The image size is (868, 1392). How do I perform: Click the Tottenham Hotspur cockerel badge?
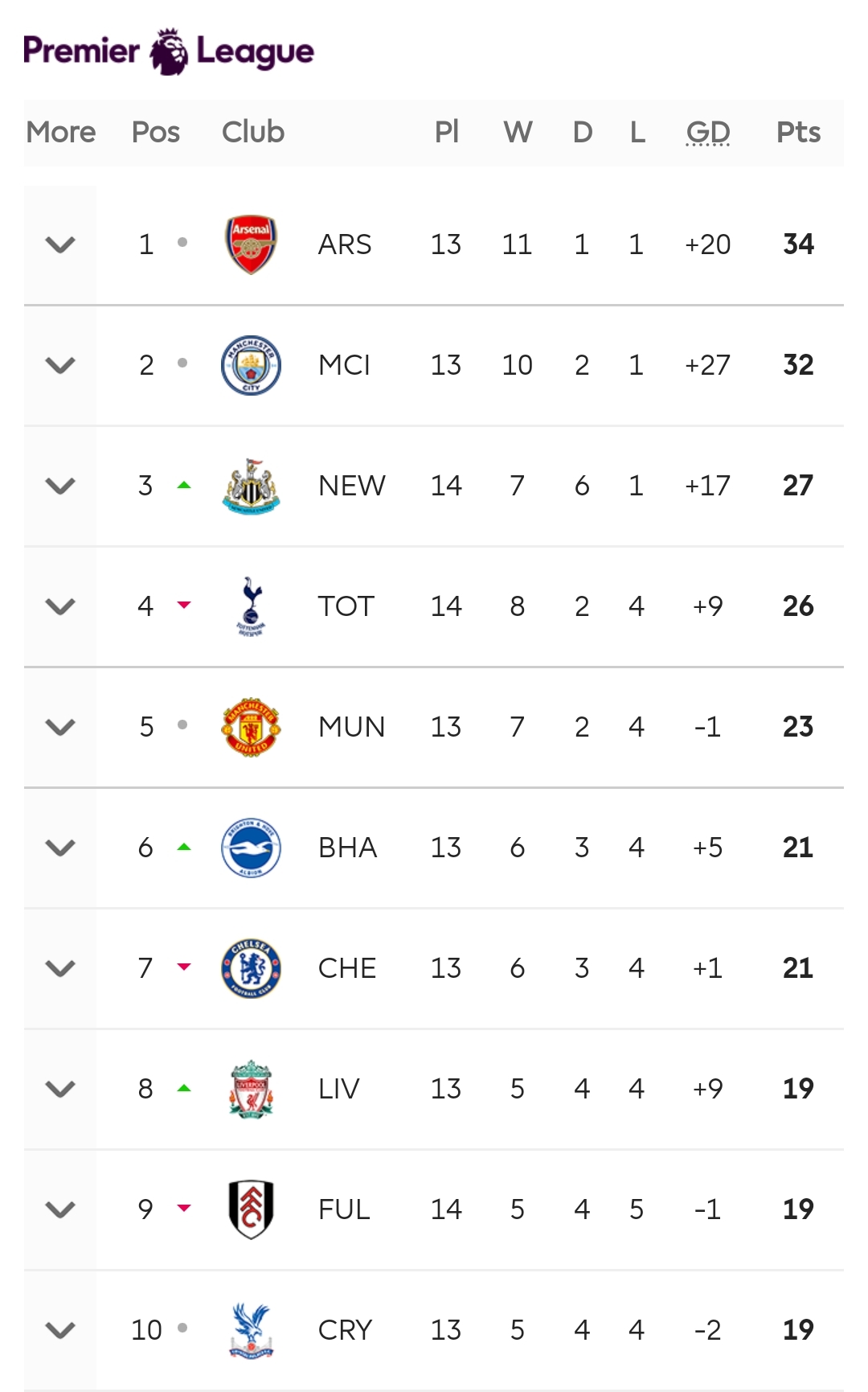251,606
